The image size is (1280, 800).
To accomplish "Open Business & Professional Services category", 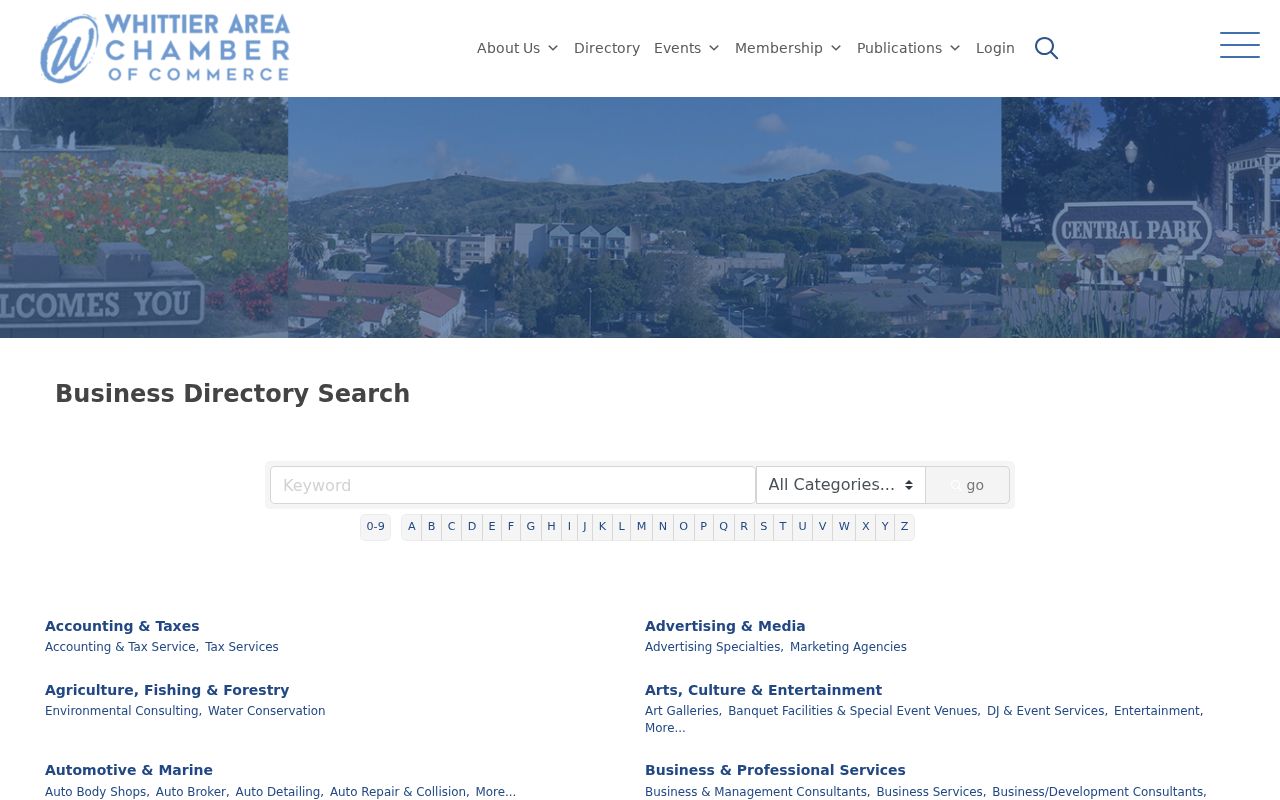I will point(775,770).
